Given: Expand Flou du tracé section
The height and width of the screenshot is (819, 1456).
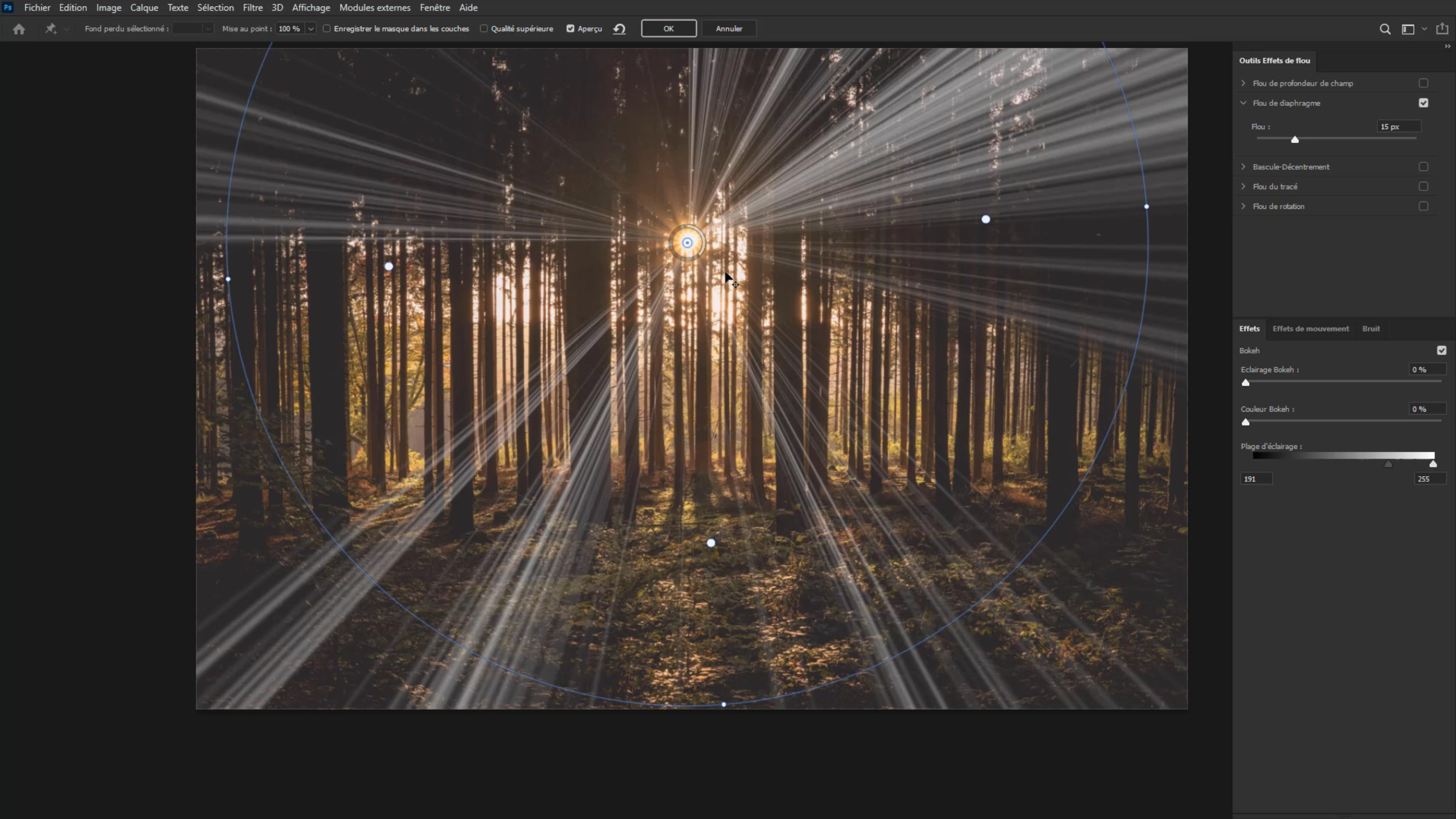Looking at the screenshot, I should point(1244,186).
